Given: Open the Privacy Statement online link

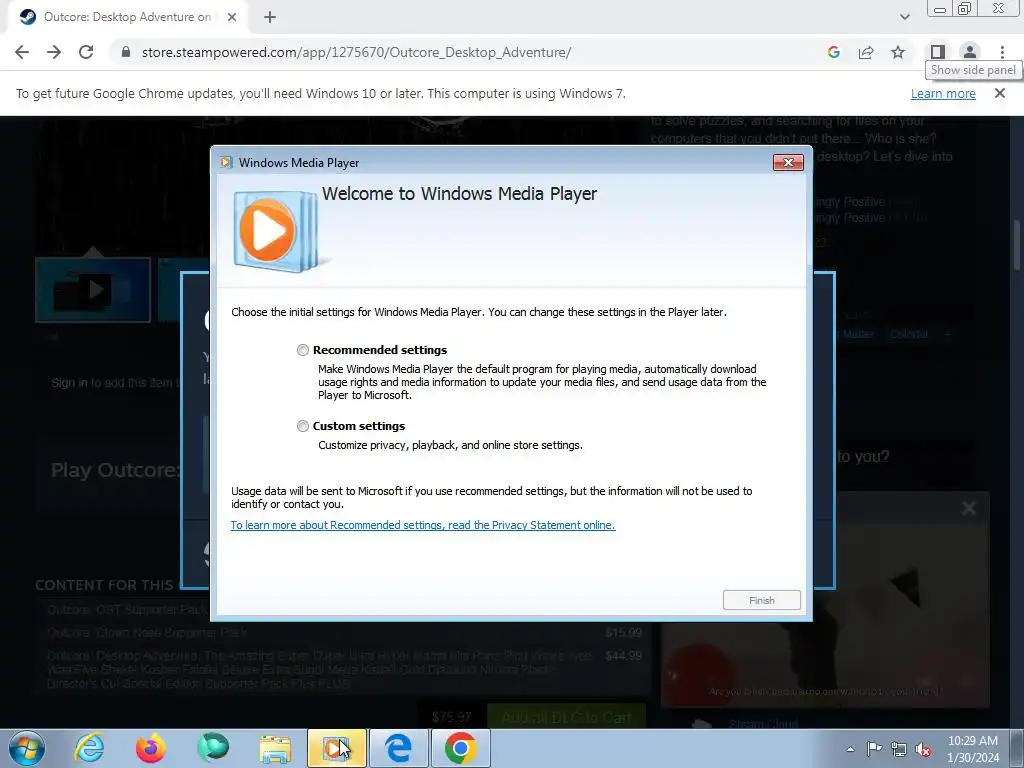Looking at the screenshot, I should click(x=423, y=525).
